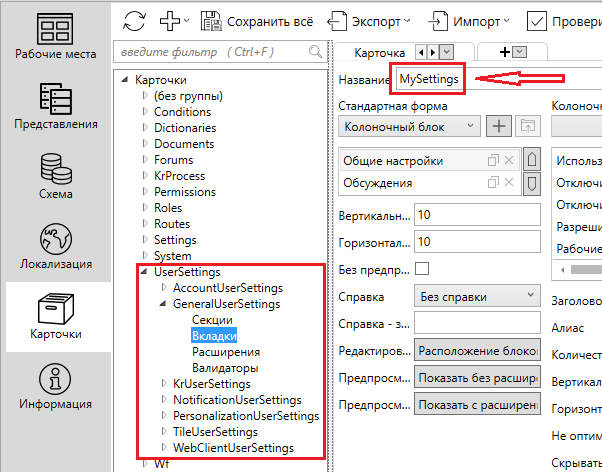The width and height of the screenshot is (602, 472).
Task: Remove the Обсуждения block from the list
Action: pos(509,181)
